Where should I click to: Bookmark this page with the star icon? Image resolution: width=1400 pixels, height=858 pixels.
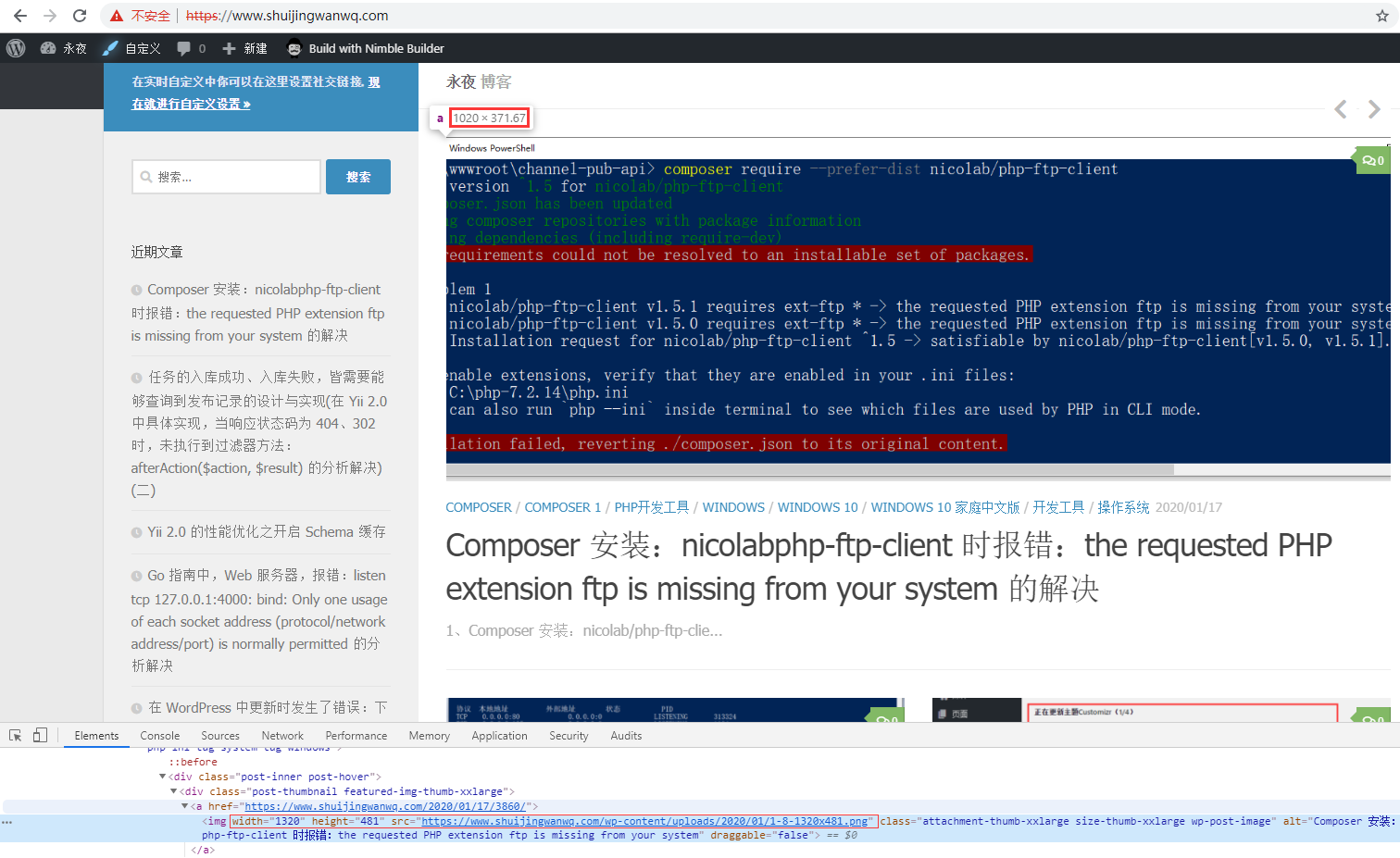pyautogui.click(x=1382, y=16)
